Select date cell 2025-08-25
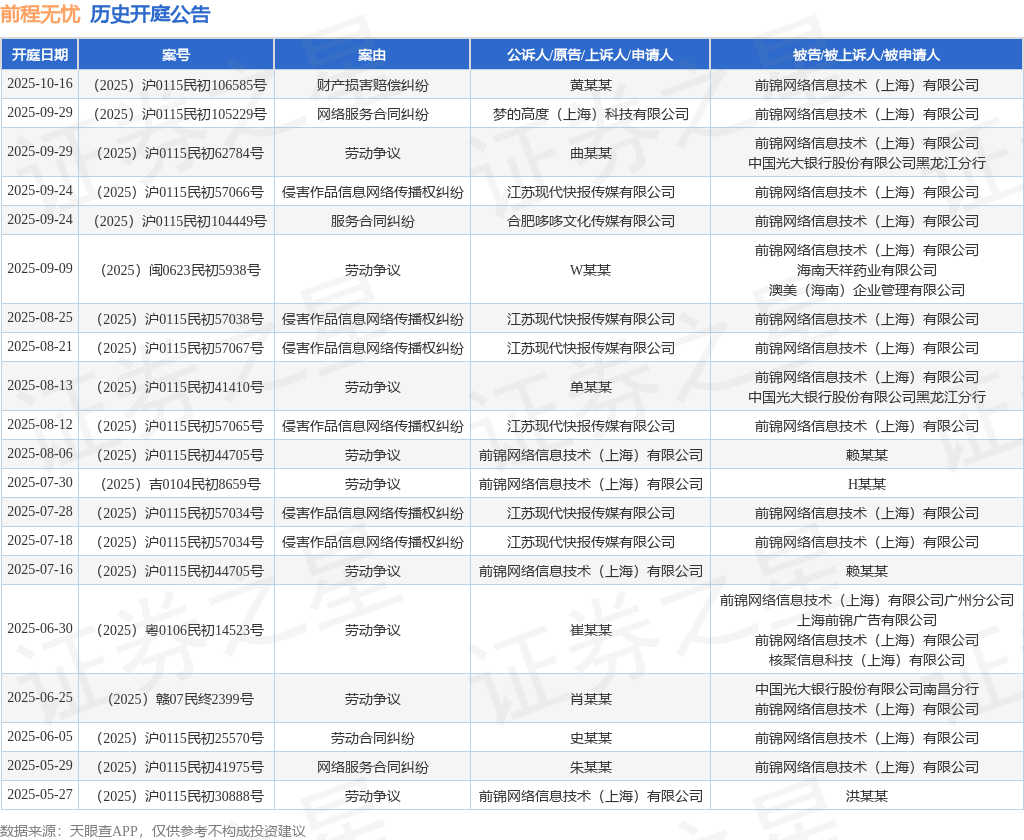This screenshot has height=840, width=1024. point(40,318)
